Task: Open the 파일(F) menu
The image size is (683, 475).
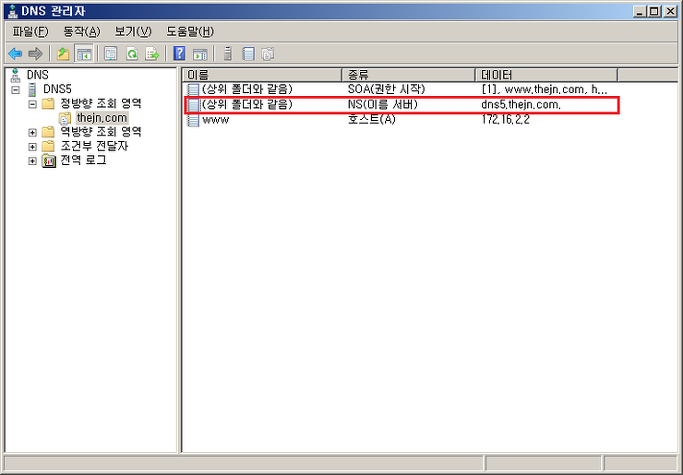Action: click(x=30, y=31)
